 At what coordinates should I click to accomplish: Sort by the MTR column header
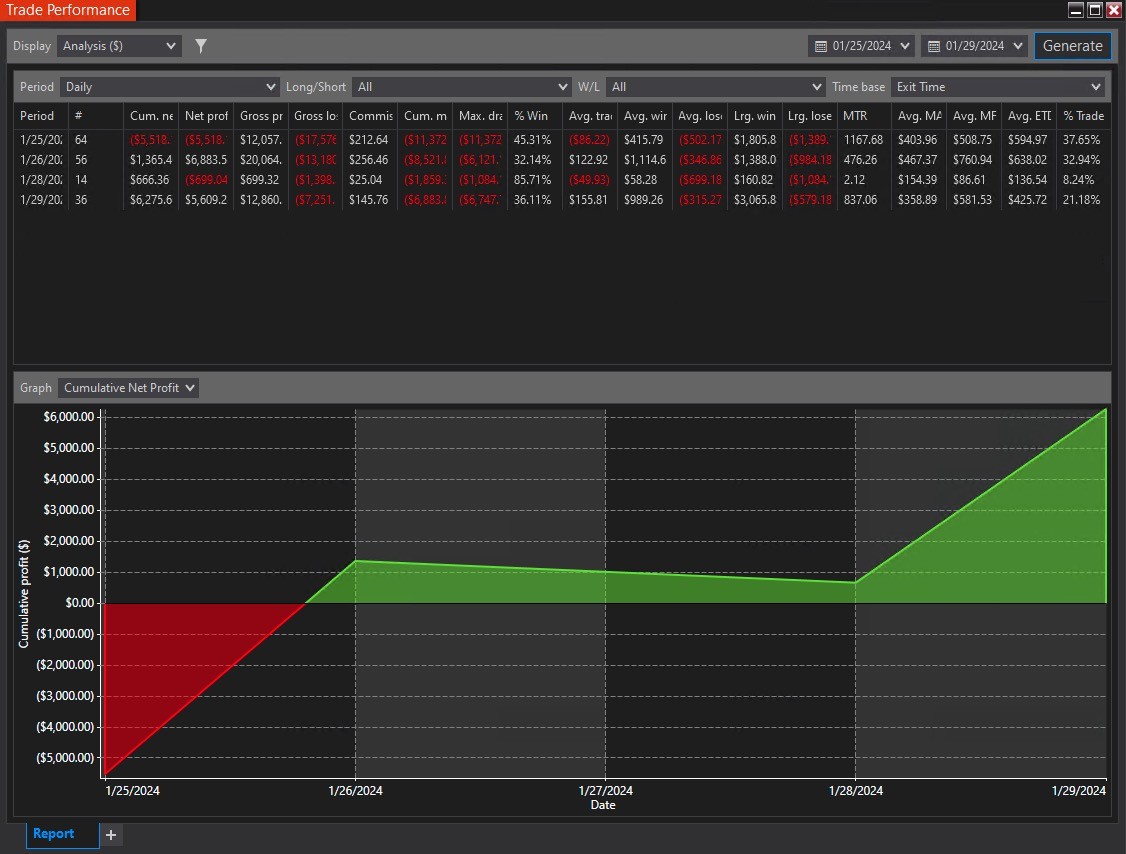click(864, 116)
